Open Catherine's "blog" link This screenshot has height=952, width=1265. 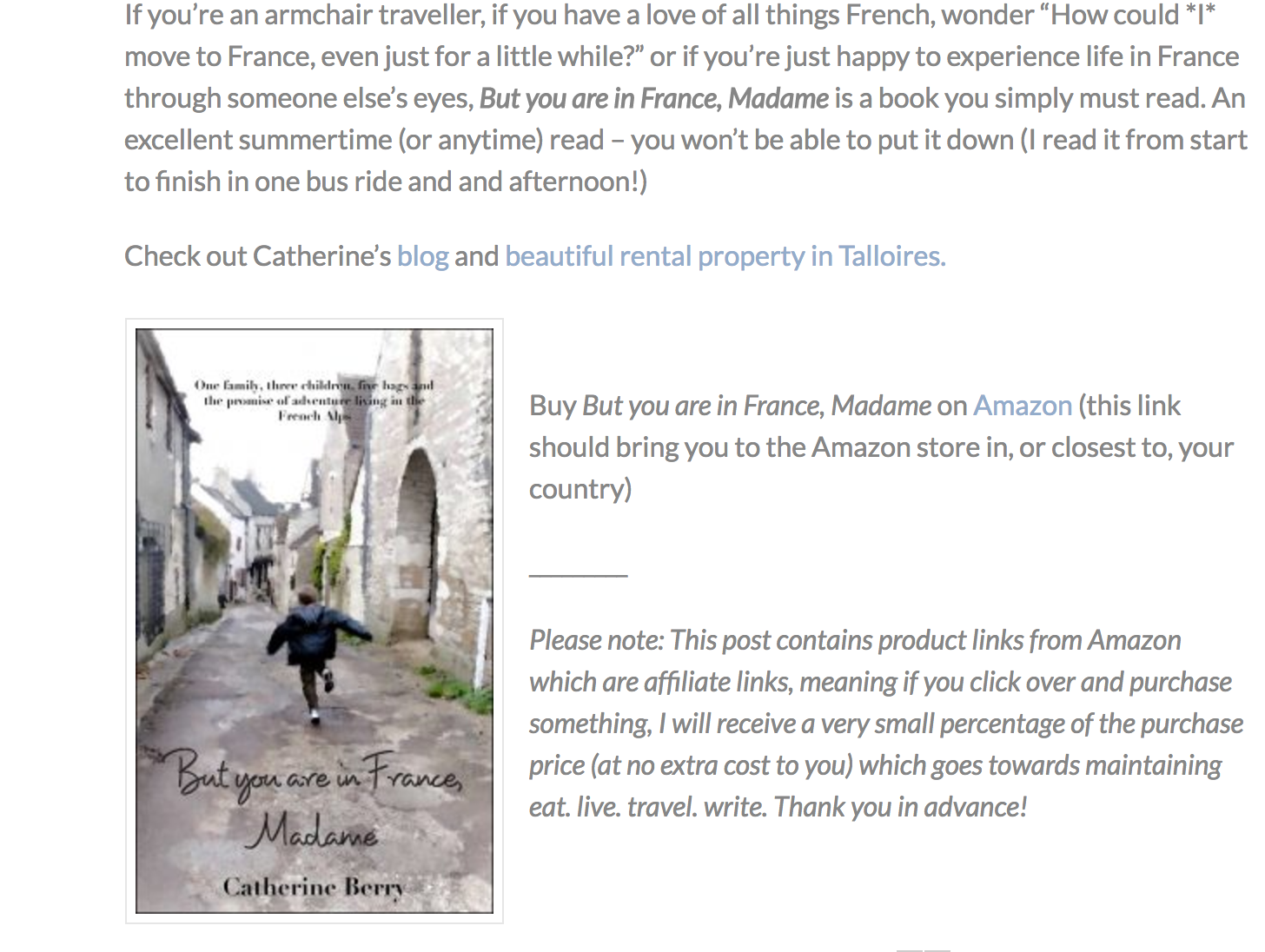[x=422, y=256]
